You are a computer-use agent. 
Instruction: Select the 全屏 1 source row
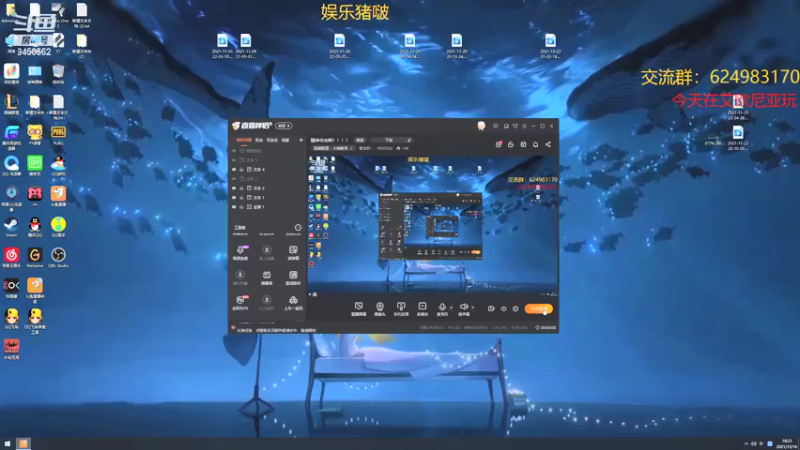(x=267, y=207)
